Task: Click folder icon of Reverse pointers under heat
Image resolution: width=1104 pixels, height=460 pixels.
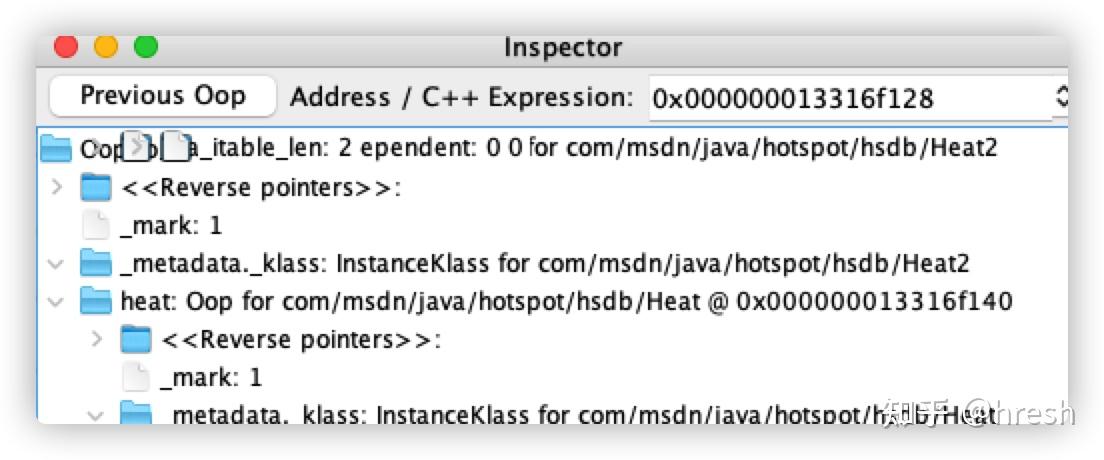Action: 136,339
